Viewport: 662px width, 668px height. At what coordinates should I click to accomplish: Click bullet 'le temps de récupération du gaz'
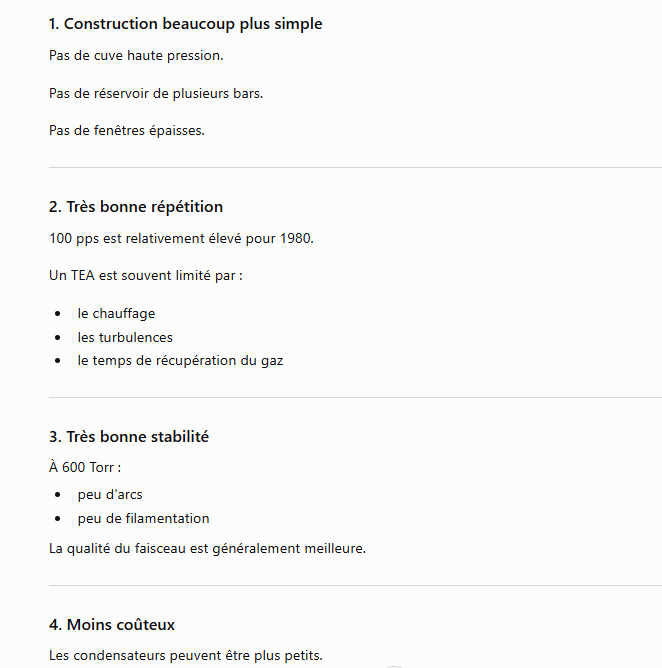(x=180, y=361)
